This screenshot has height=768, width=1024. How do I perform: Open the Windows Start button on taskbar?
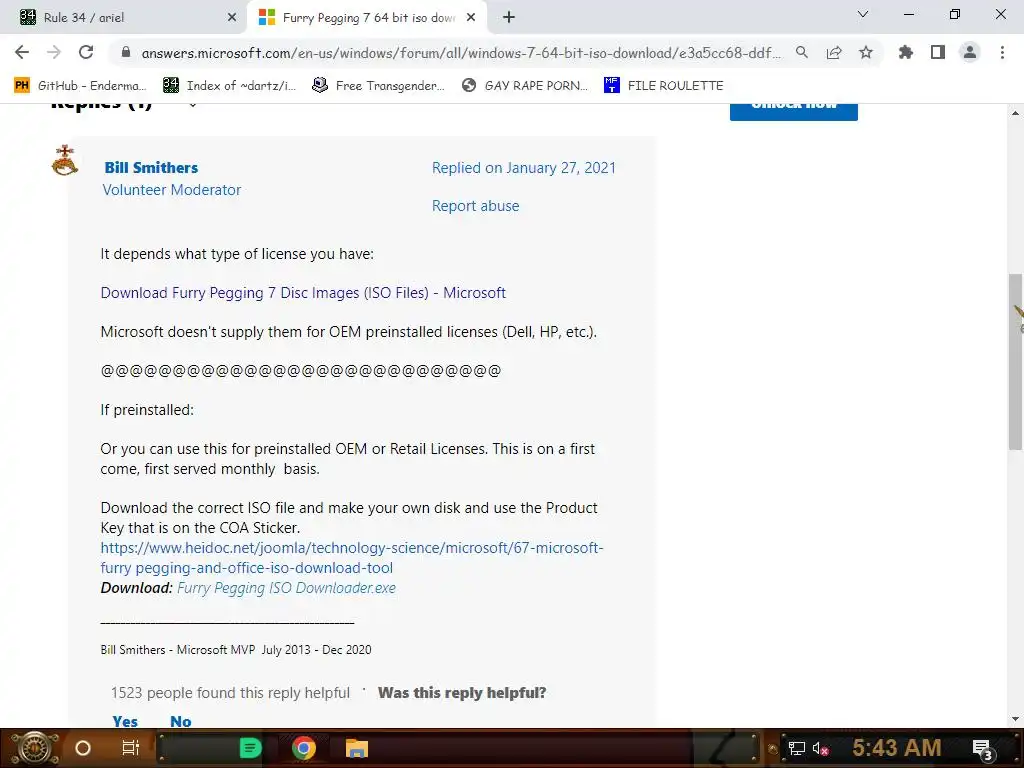(x=34, y=748)
